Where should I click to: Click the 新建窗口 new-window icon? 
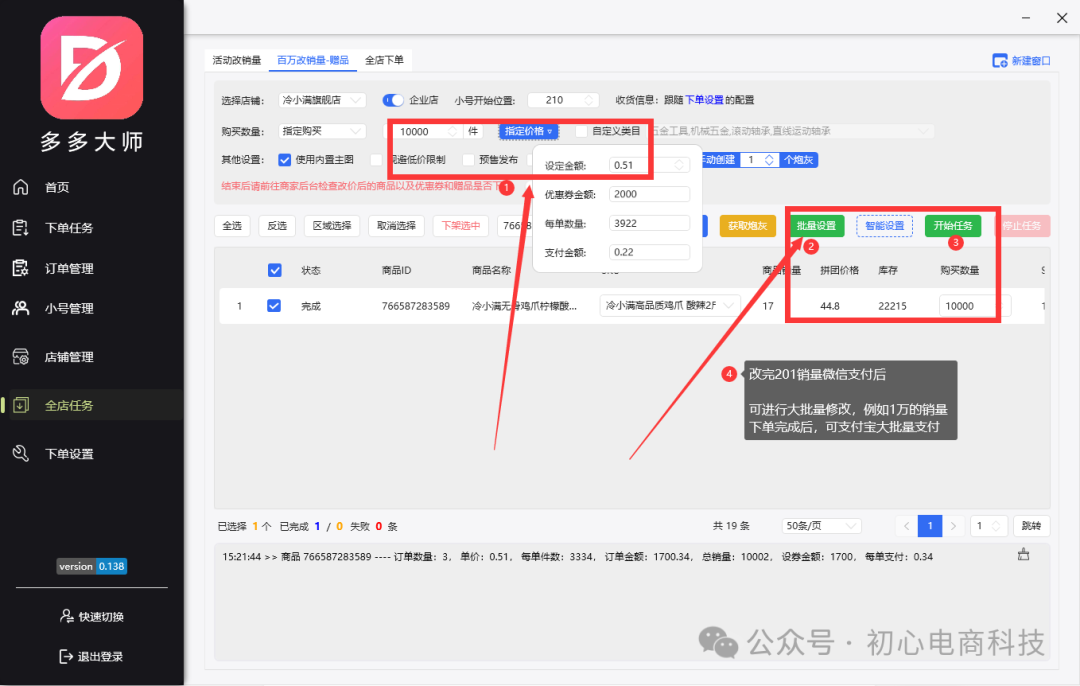(x=1000, y=60)
